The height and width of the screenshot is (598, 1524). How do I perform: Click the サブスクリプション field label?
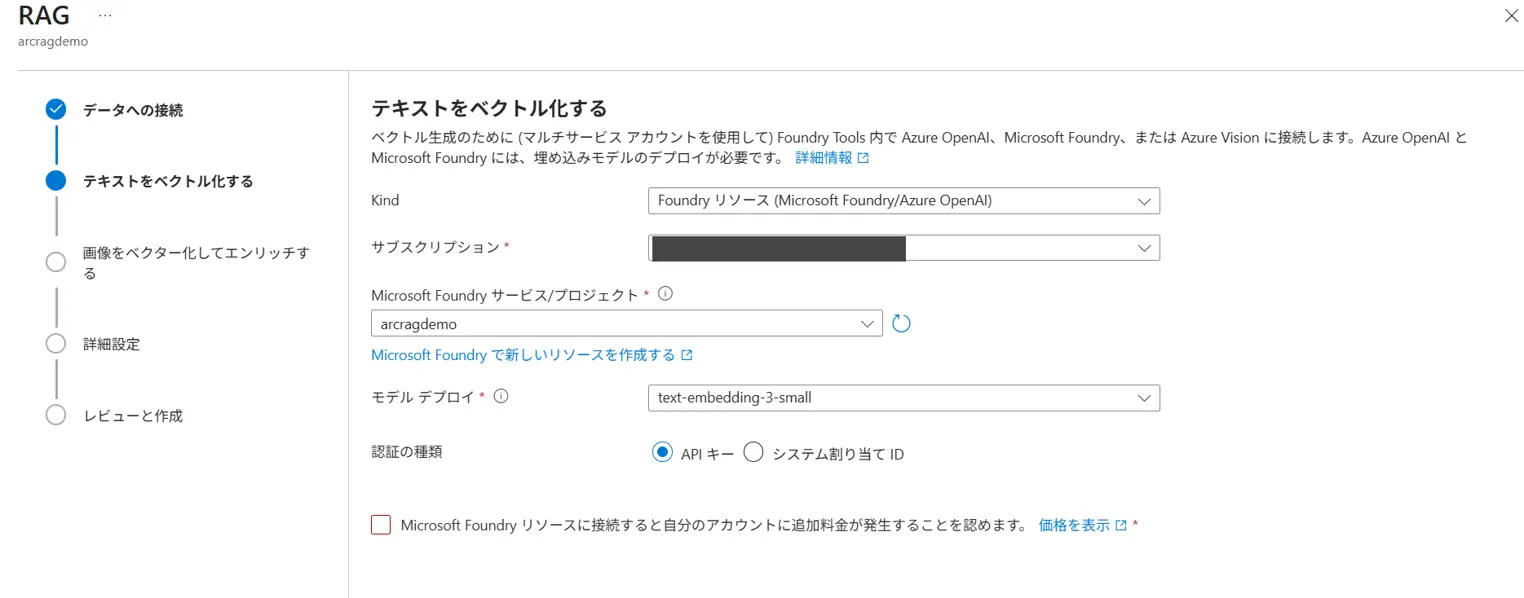435,247
